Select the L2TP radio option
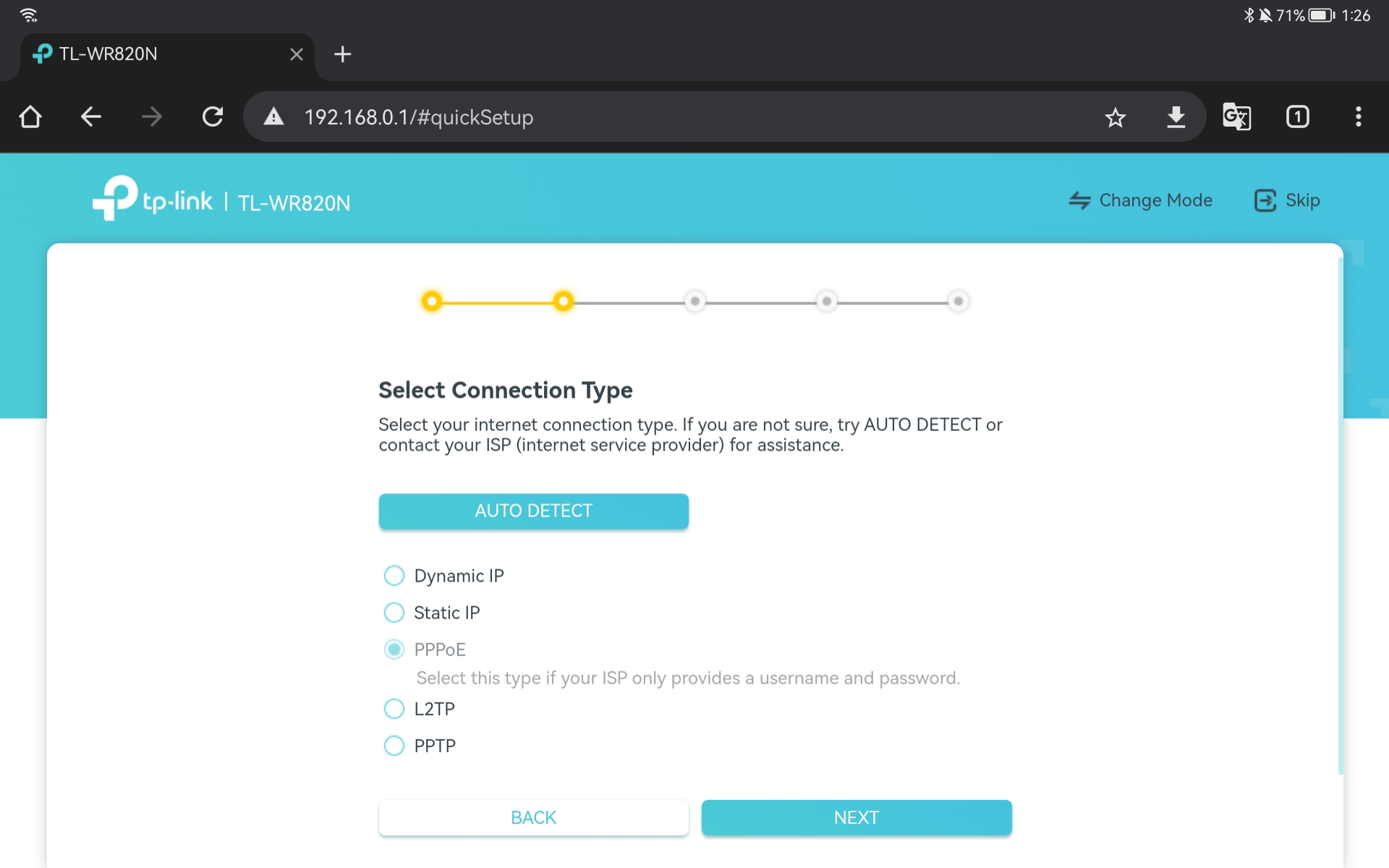 click(394, 709)
